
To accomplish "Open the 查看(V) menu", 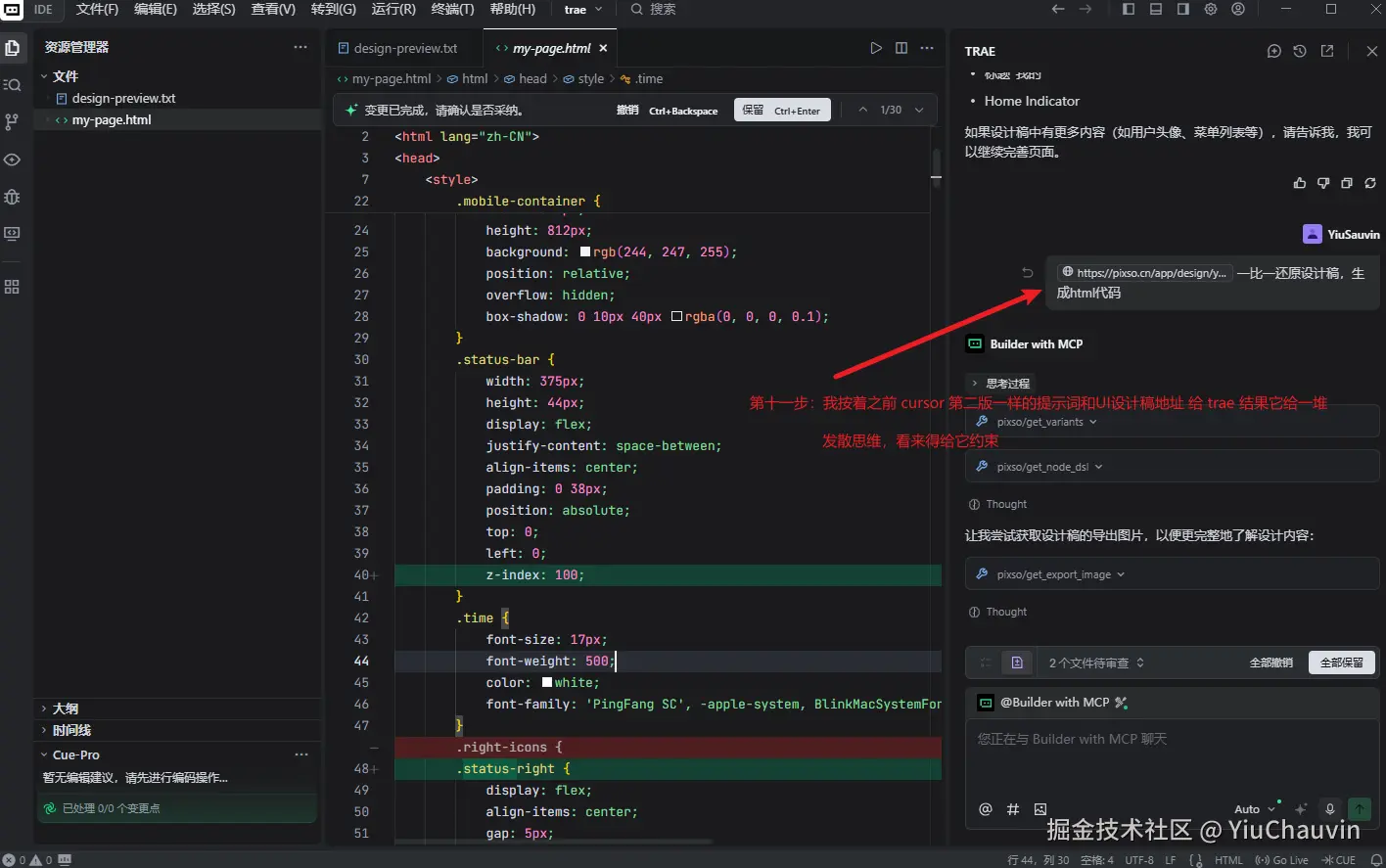I will coord(273,9).
